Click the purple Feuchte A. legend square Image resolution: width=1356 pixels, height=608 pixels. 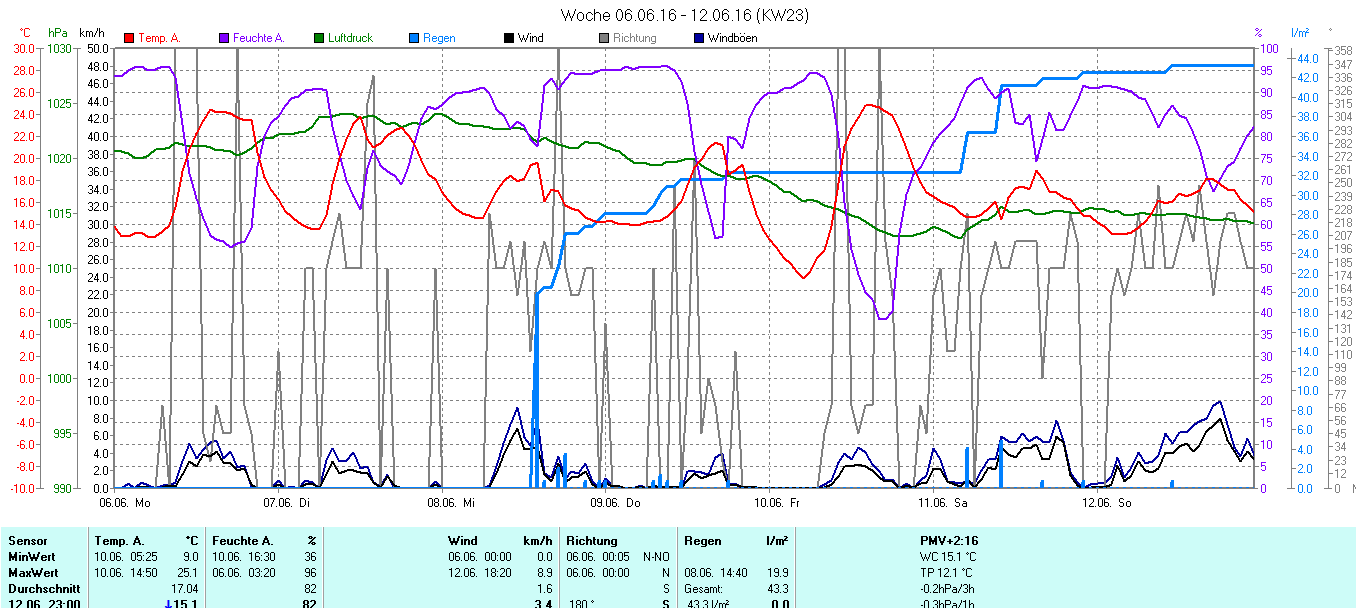224,38
